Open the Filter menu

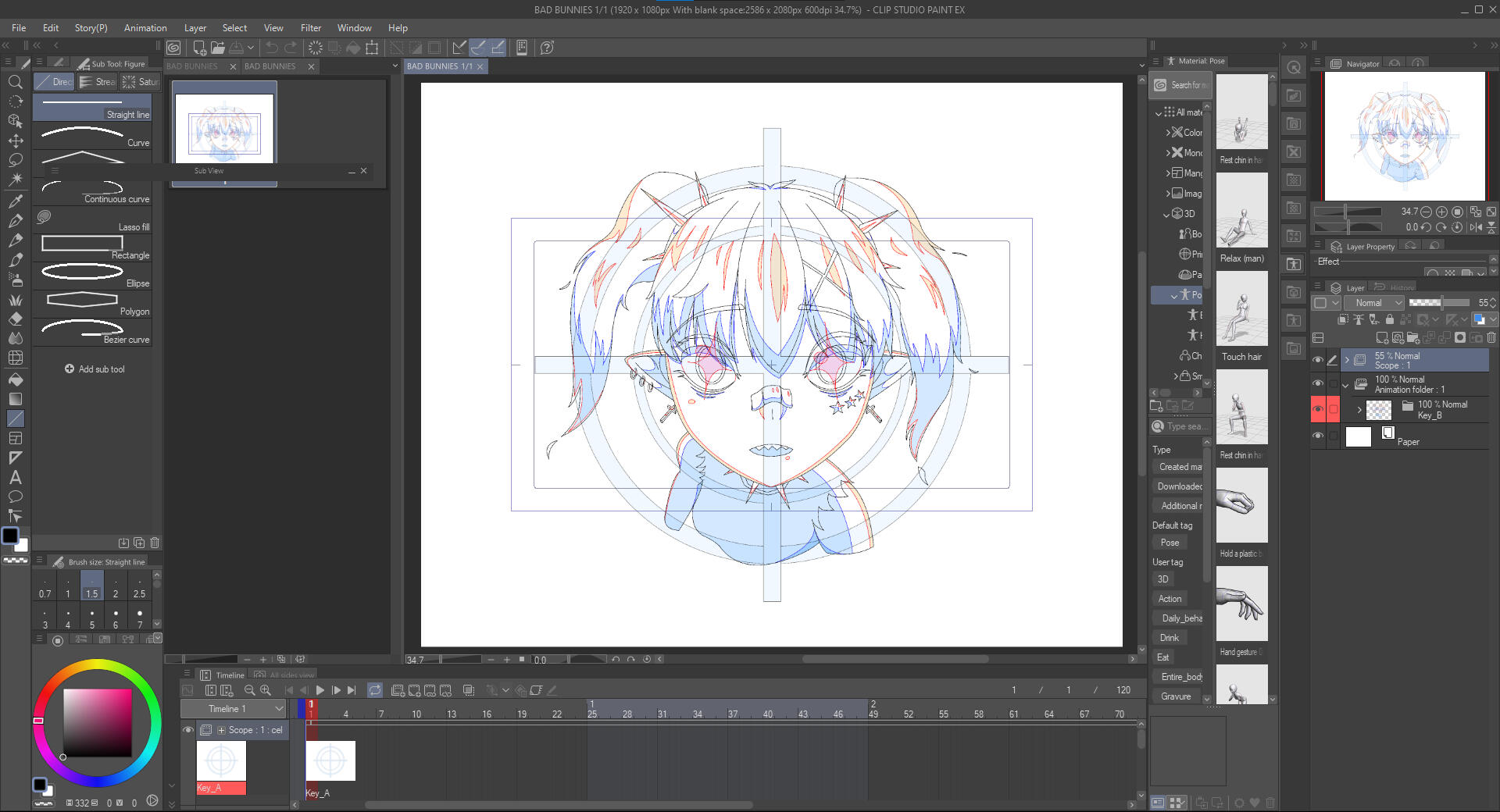[x=310, y=28]
